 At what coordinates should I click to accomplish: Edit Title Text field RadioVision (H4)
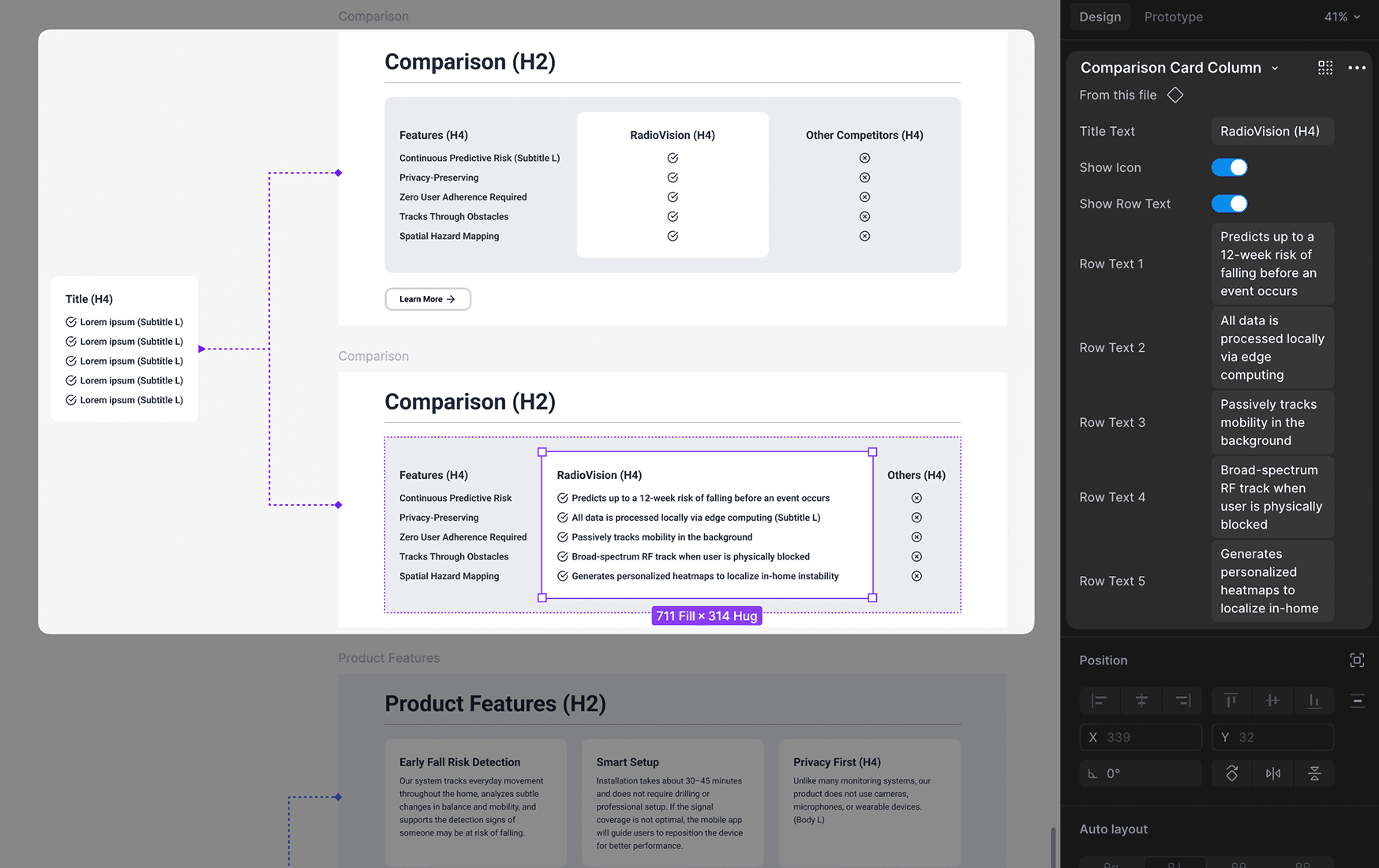(1272, 131)
